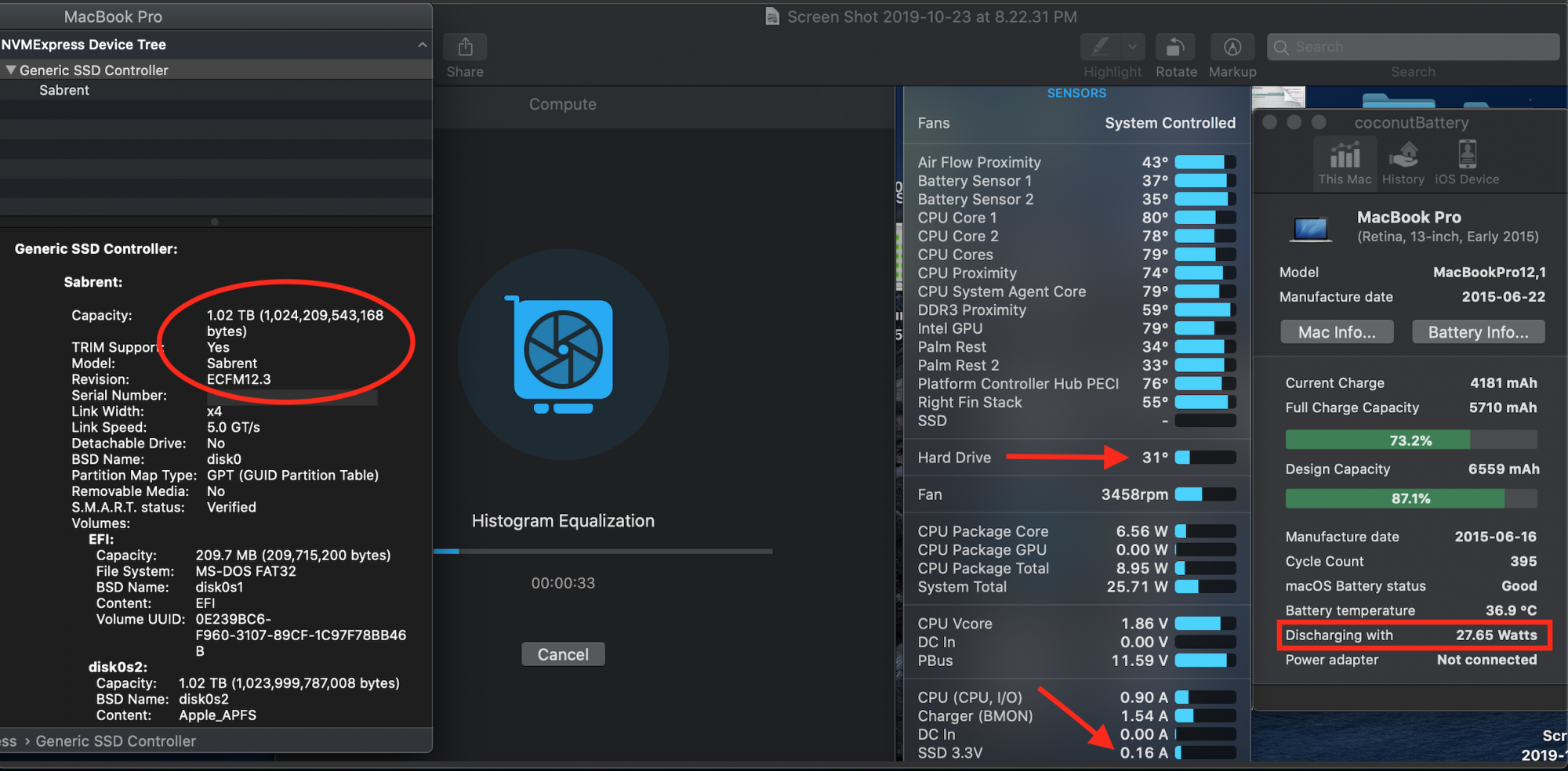Click the macOS Battery status Good value

pos(1519,586)
